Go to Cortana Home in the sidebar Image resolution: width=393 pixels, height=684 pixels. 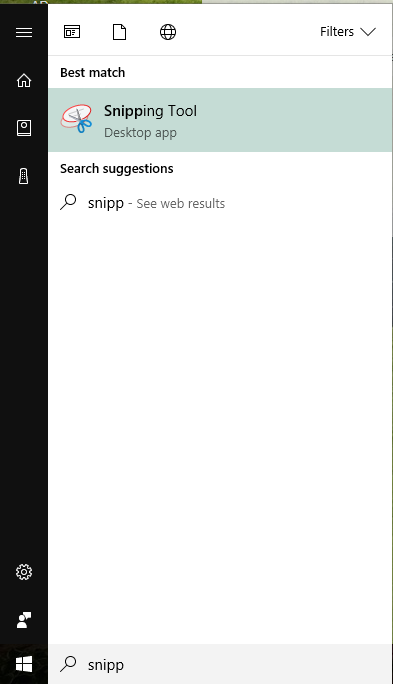pos(24,80)
